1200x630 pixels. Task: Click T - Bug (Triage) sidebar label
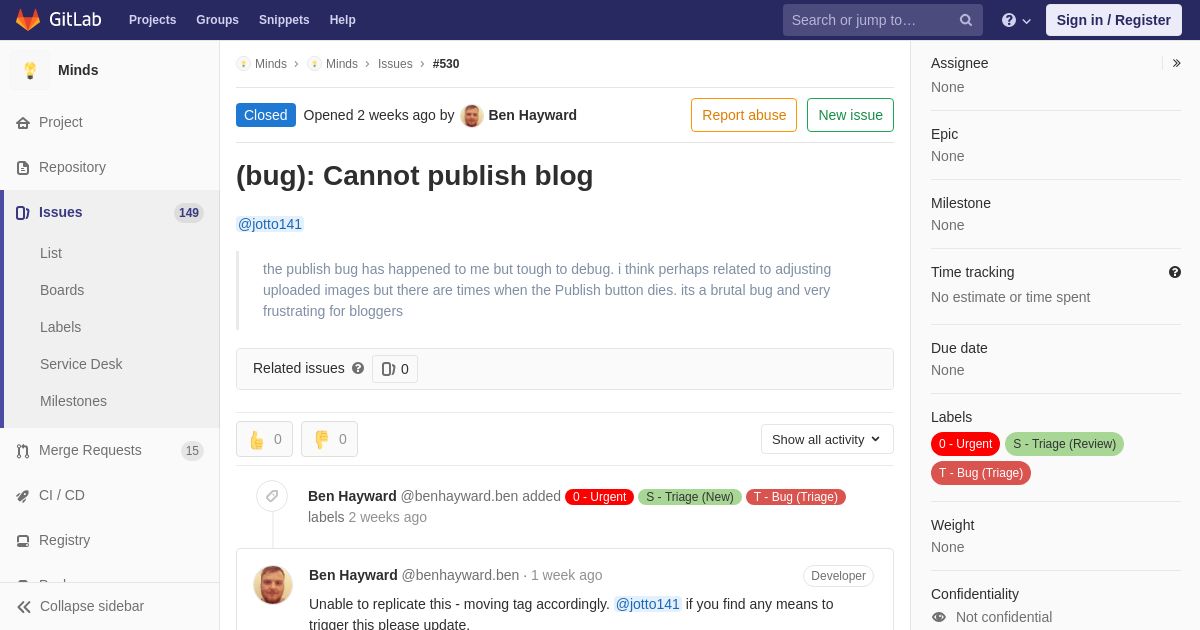click(981, 473)
